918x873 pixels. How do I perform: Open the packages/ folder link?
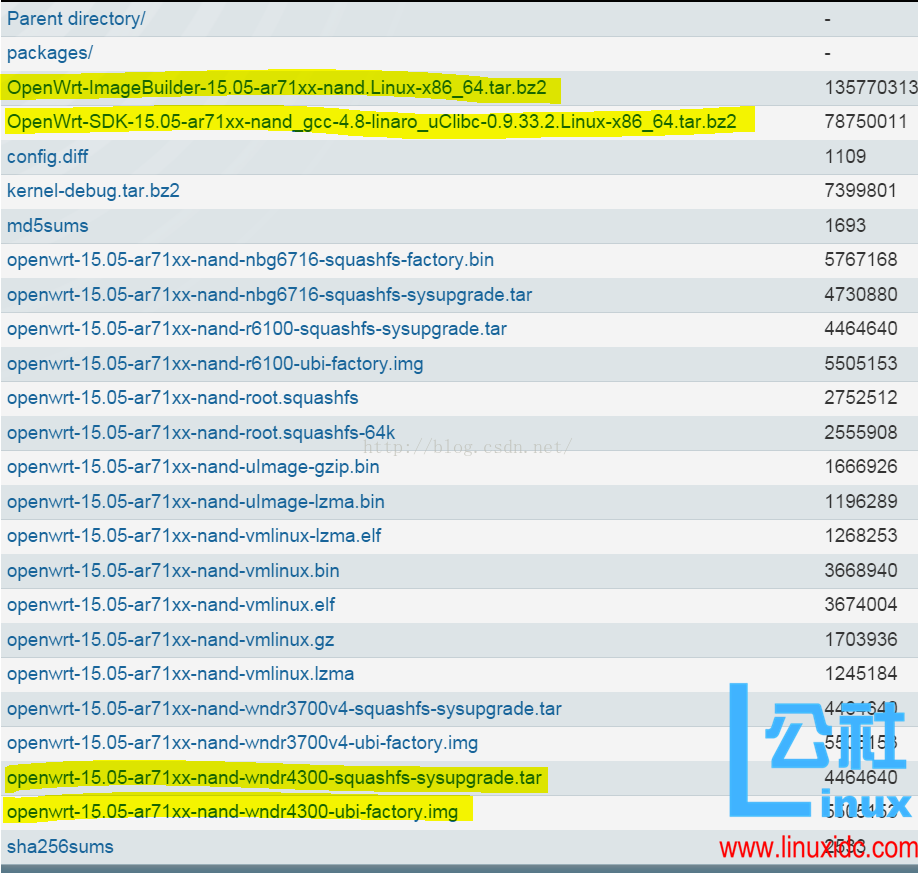click(x=50, y=53)
